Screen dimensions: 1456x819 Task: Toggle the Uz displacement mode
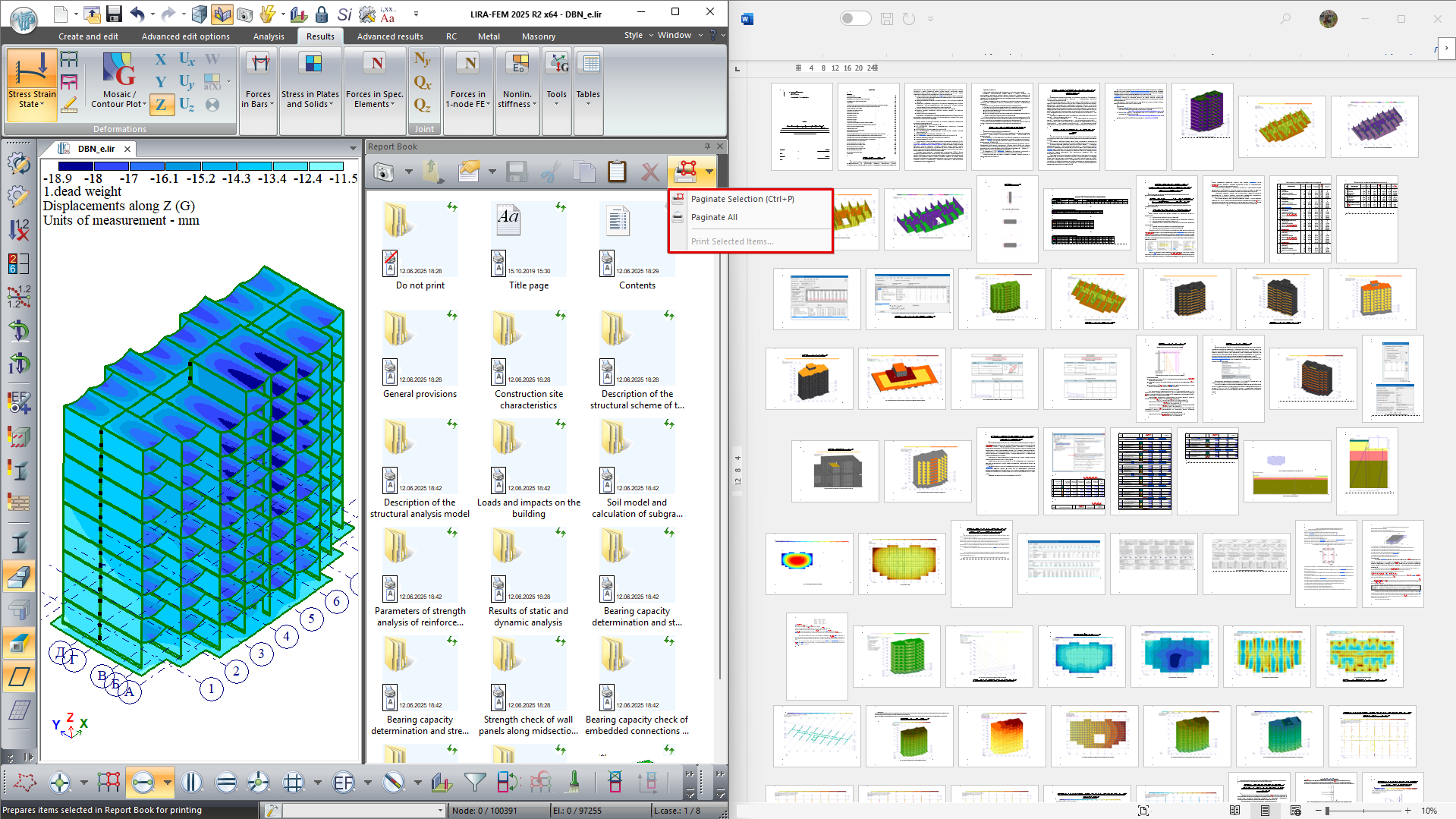tap(187, 105)
